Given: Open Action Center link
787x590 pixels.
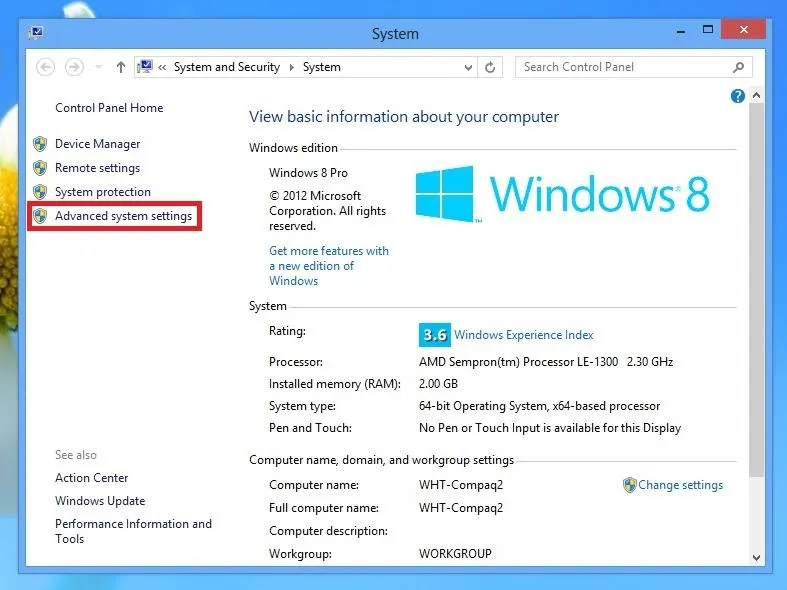Looking at the screenshot, I should click(91, 478).
